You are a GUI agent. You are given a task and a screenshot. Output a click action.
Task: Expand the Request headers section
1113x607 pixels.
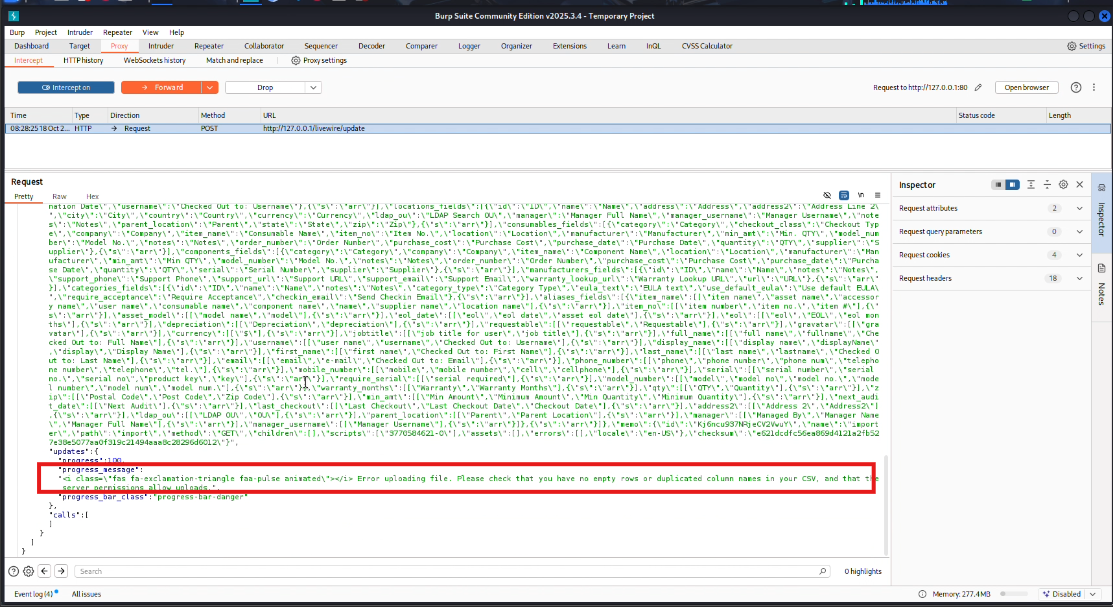tap(991, 278)
